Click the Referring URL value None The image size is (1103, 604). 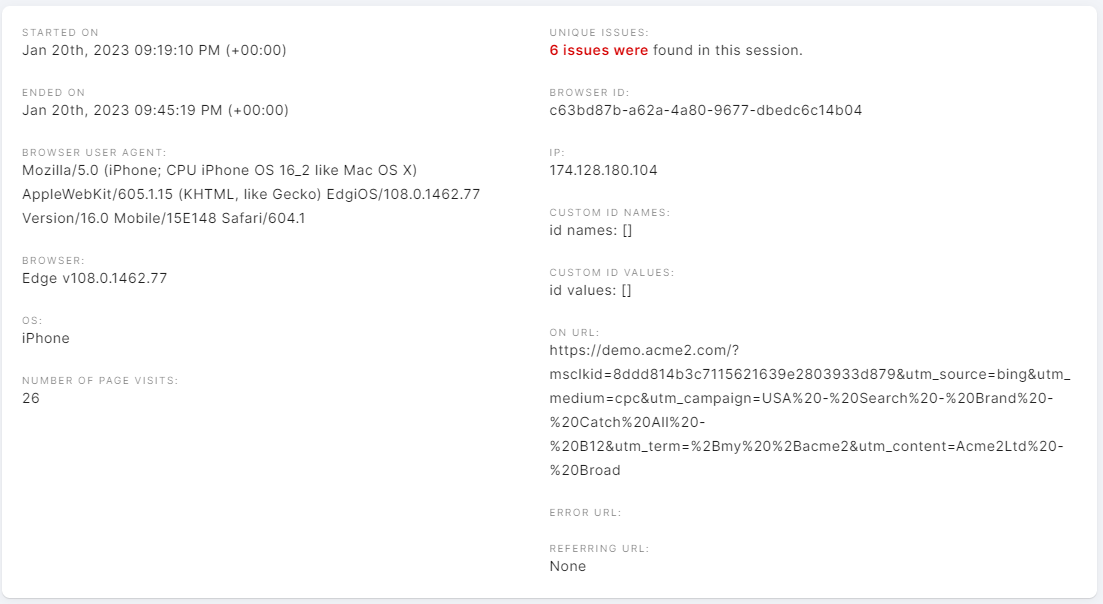[x=568, y=566]
